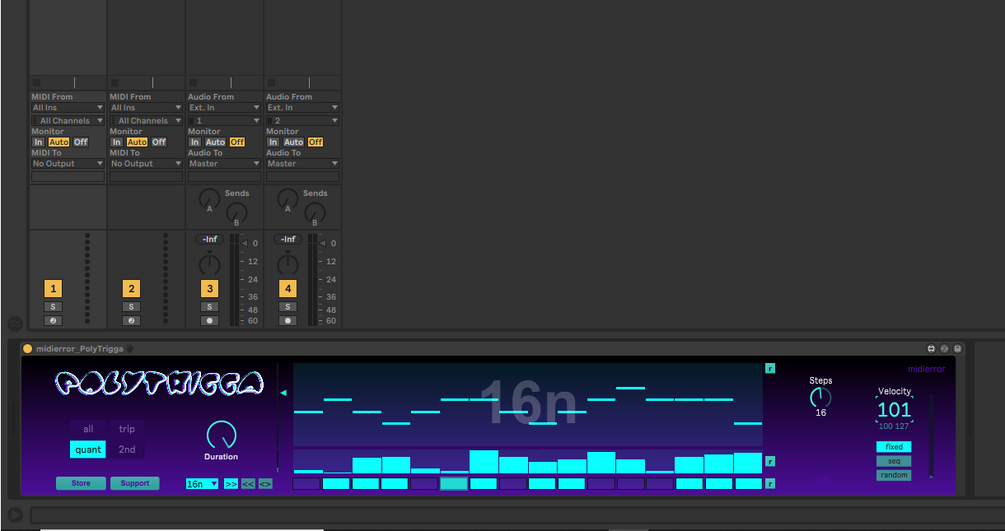Set track 3 Monitor to Auto

[x=215, y=142]
